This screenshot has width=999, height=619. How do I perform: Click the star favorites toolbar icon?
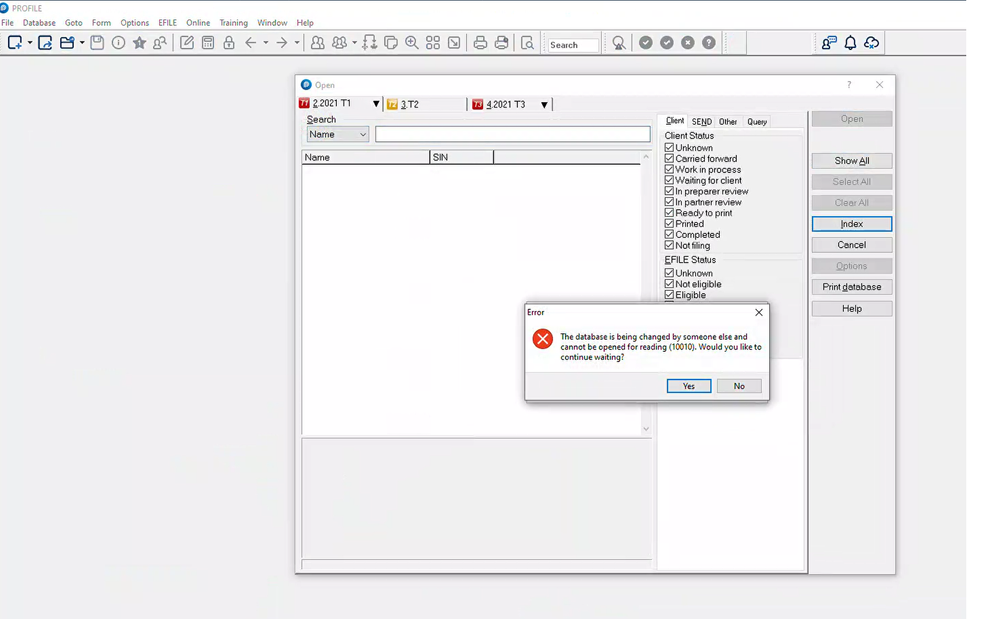(x=140, y=43)
